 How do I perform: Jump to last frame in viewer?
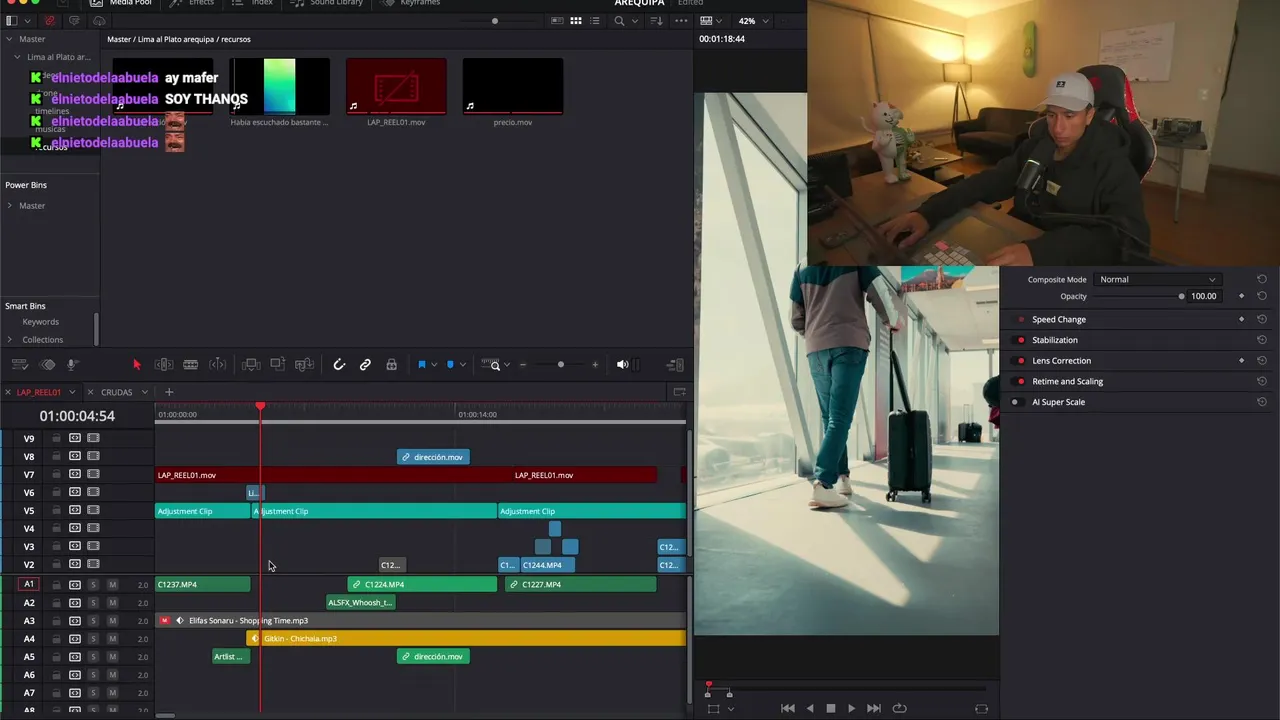[874, 708]
